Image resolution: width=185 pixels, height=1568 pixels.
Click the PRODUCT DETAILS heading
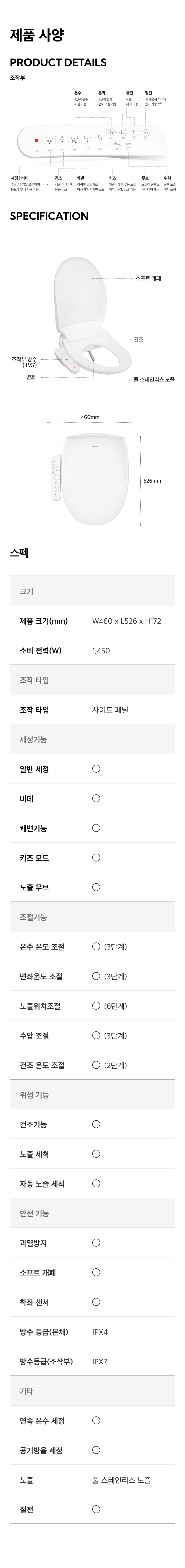pyautogui.click(x=58, y=62)
